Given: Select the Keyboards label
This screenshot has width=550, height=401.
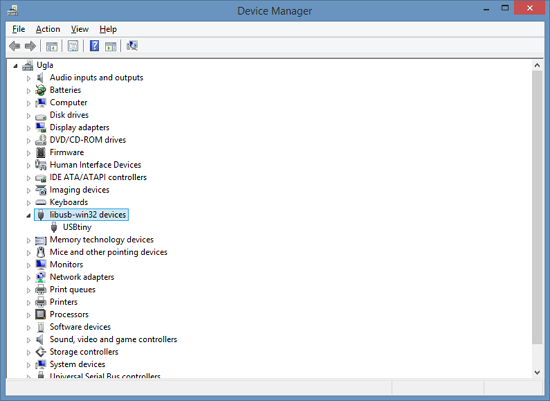Looking at the screenshot, I should click(x=69, y=202).
